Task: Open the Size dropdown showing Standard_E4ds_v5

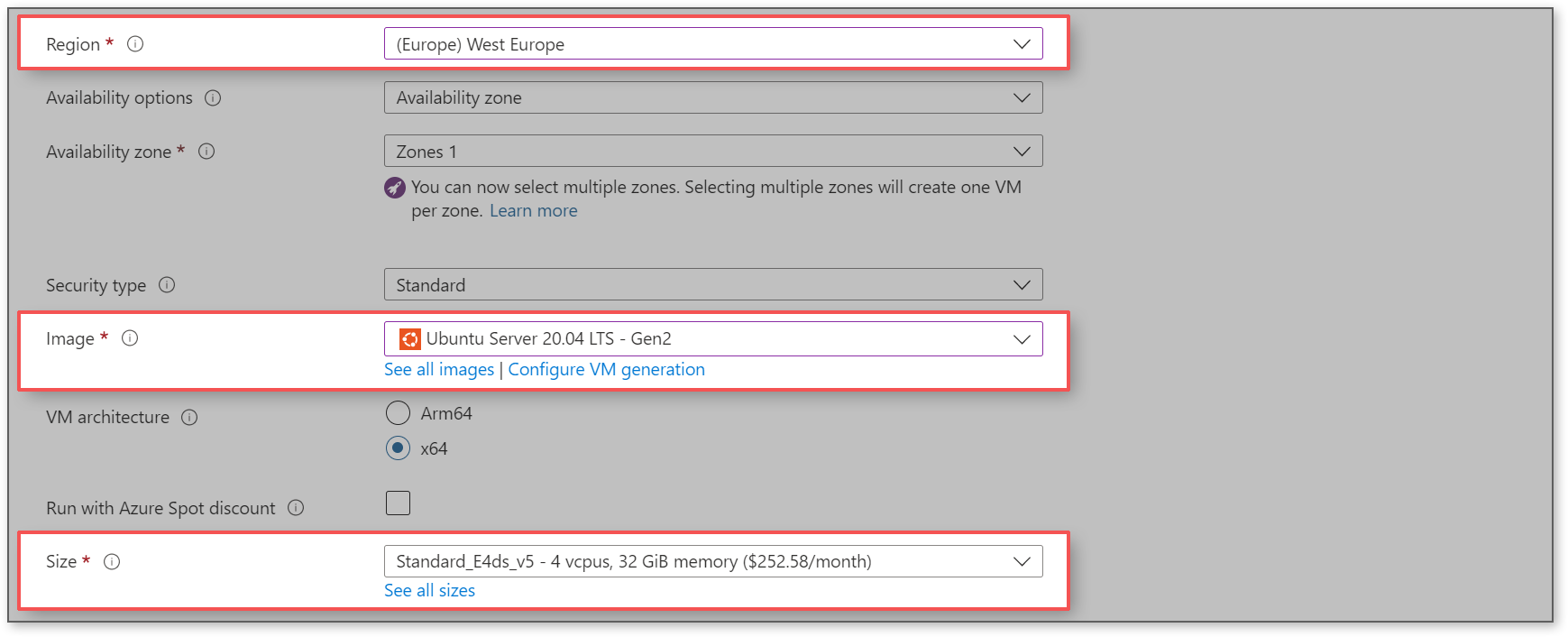Action: tap(713, 561)
